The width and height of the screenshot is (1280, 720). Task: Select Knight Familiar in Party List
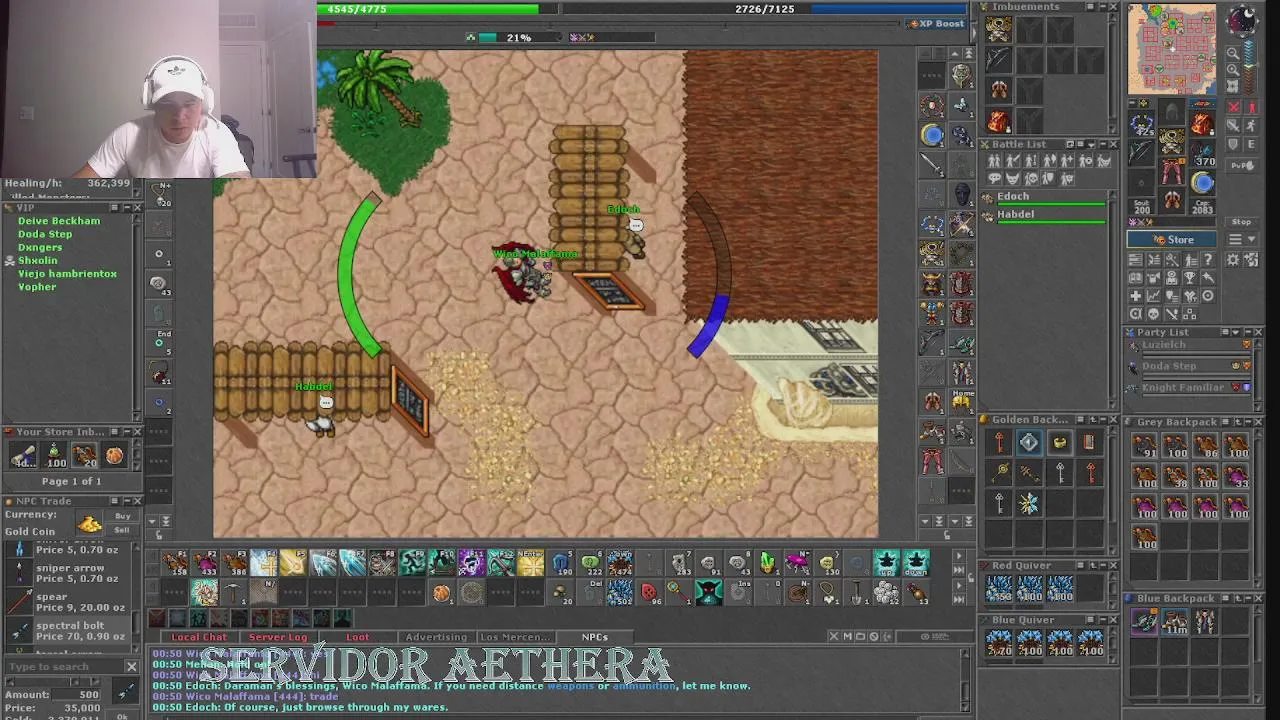pos(1189,388)
